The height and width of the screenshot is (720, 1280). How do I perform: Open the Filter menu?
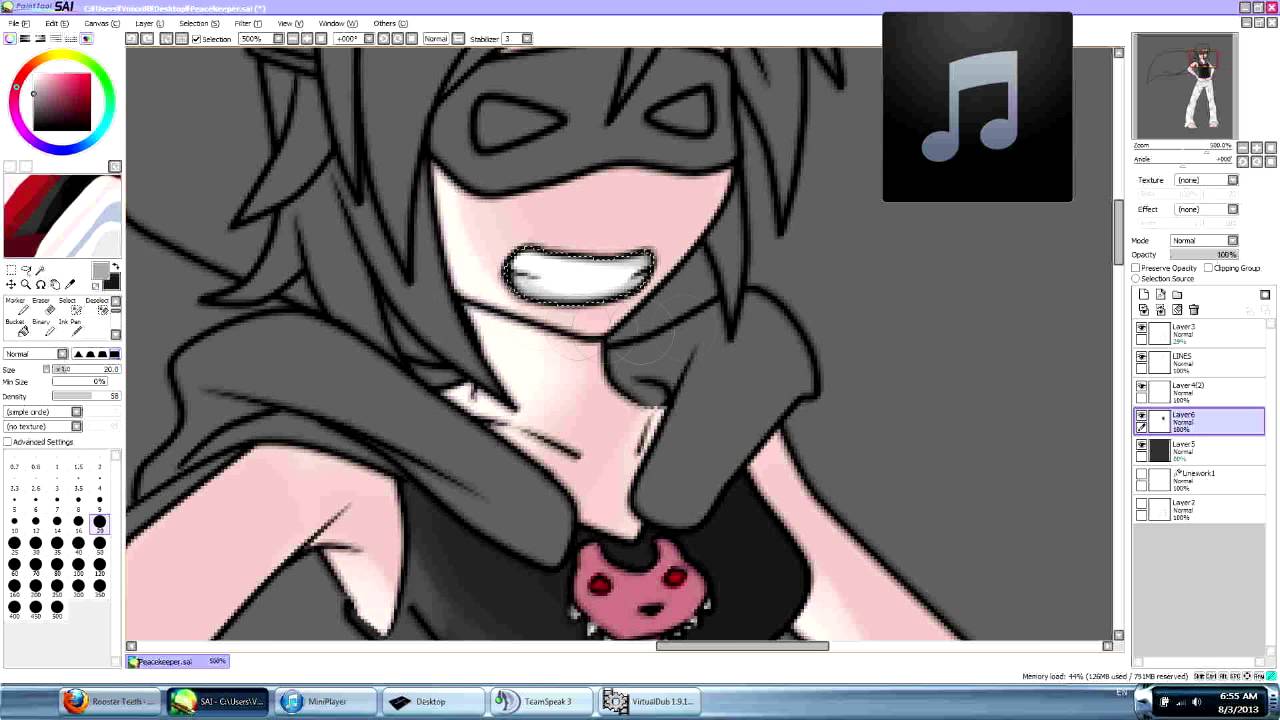pyautogui.click(x=247, y=23)
